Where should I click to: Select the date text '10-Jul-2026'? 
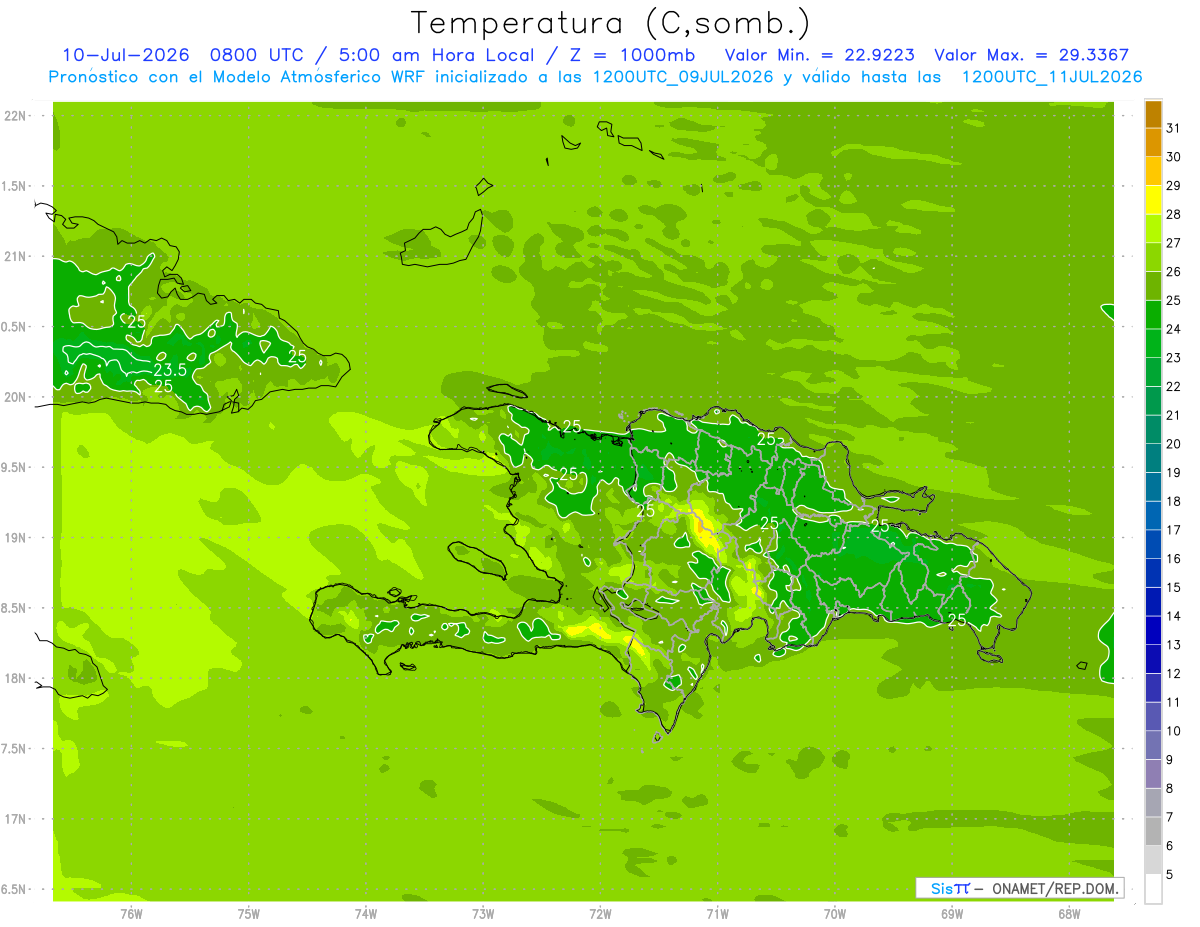125,55
